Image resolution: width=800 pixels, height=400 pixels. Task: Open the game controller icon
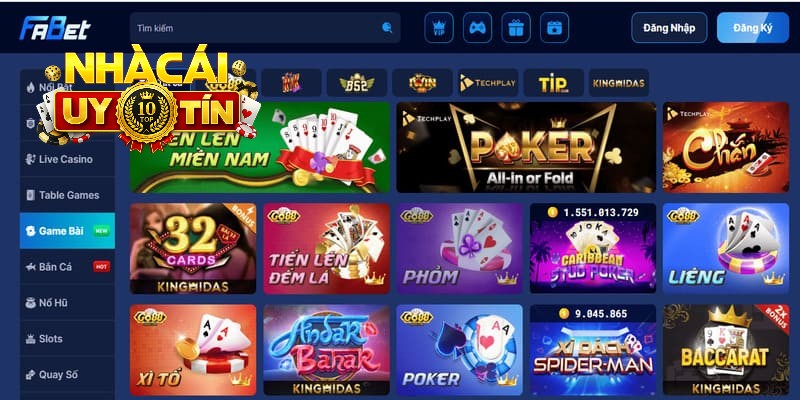click(478, 28)
